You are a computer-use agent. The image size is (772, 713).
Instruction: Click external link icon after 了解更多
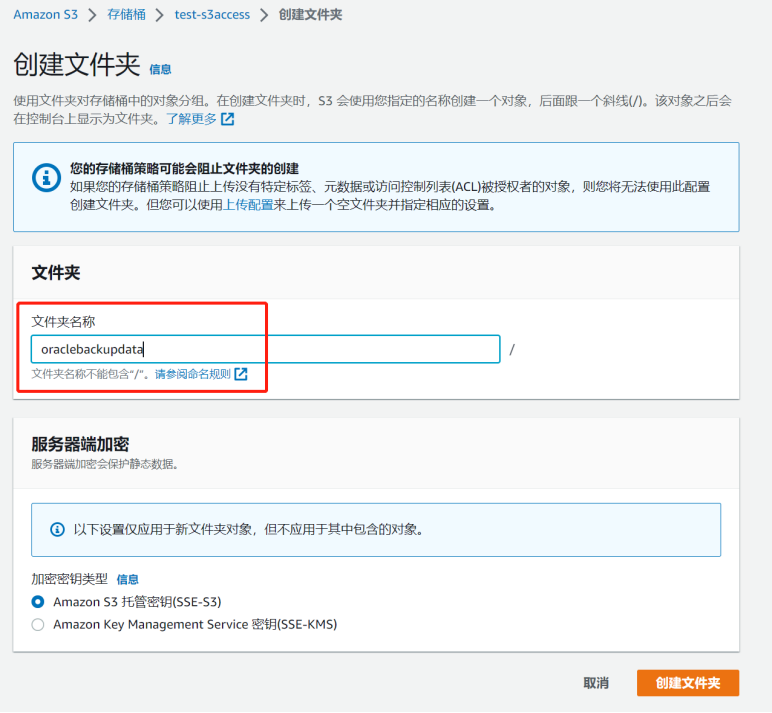tap(227, 119)
